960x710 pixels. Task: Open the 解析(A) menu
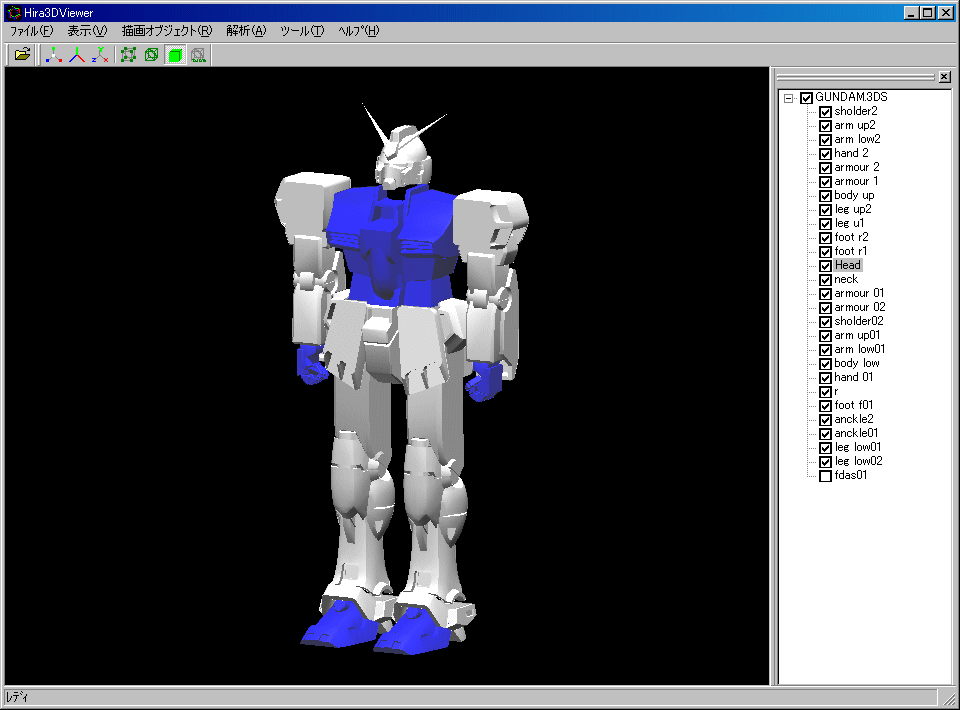pos(246,31)
